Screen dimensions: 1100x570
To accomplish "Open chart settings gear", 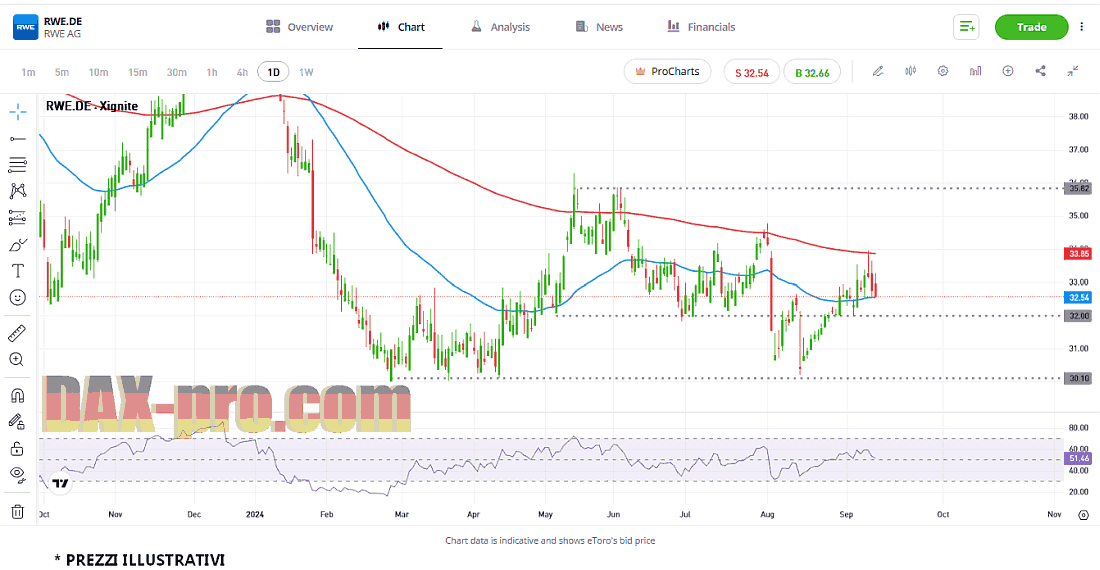I will pyautogui.click(x=943, y=71).
